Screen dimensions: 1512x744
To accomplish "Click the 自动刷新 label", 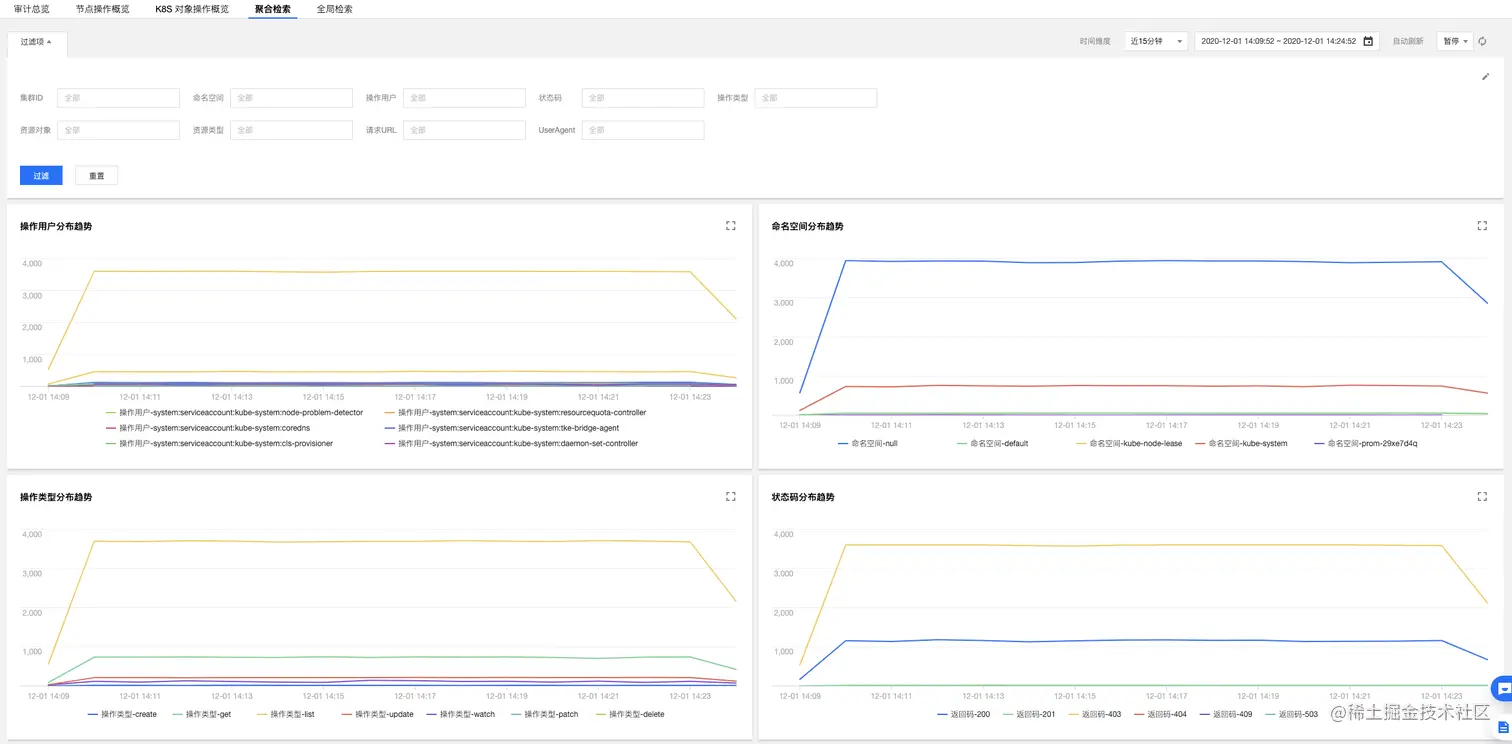I will pos(1408,41).
